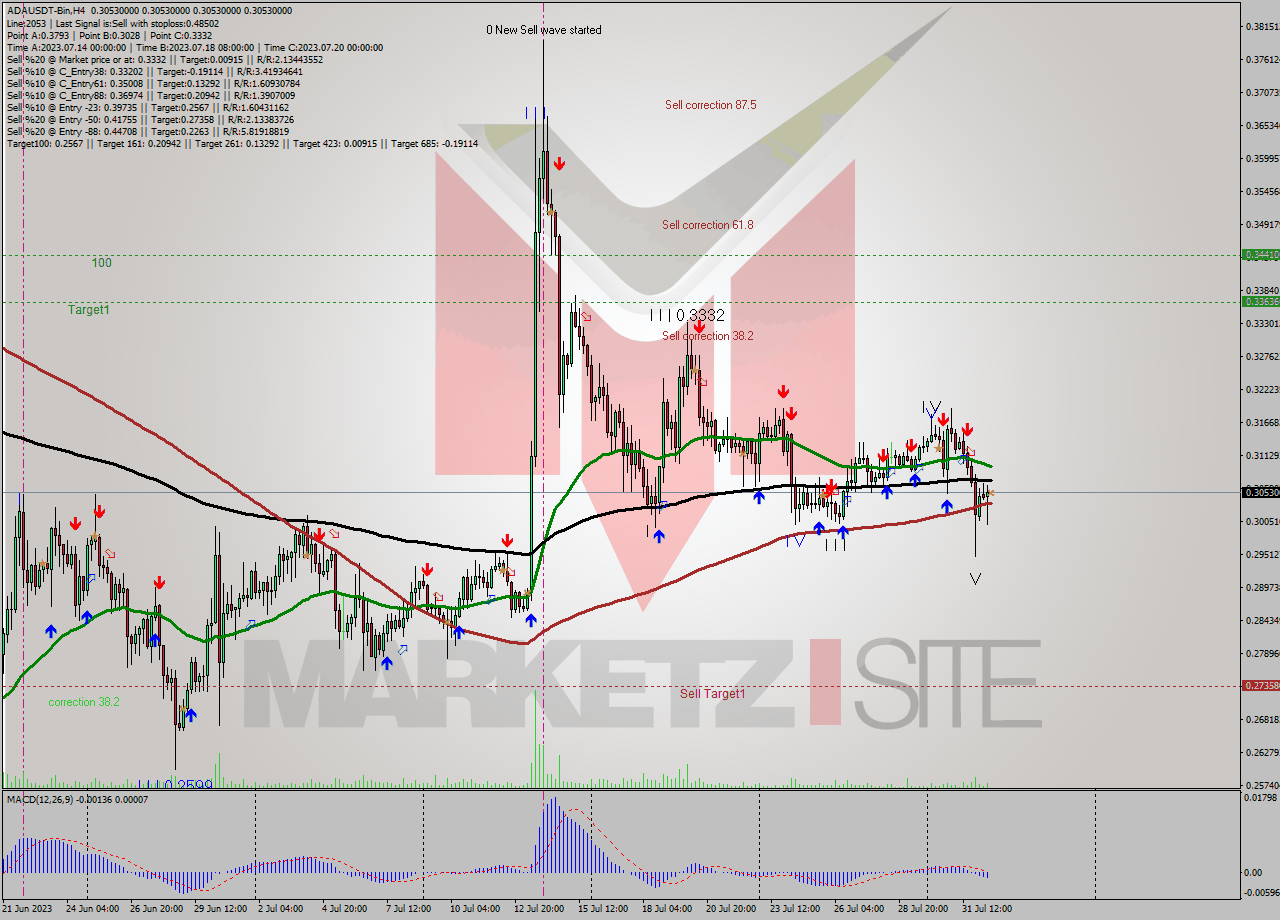This screenshot has width=1280, height=920.
Task: Select the 'I I I 0.3332' wave label
Action: (x=687, y=315)
